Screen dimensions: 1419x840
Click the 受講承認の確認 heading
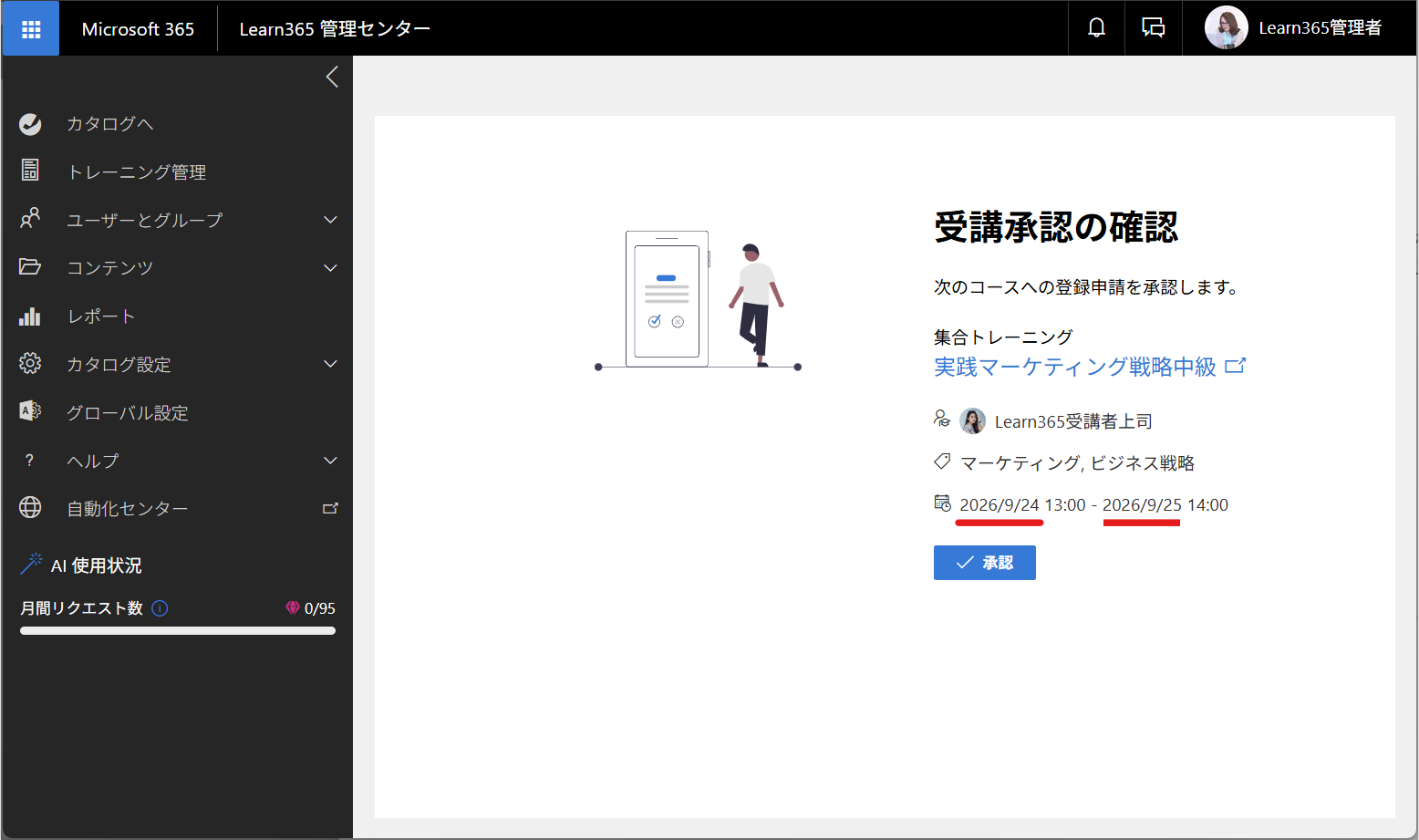[1056, 227]
